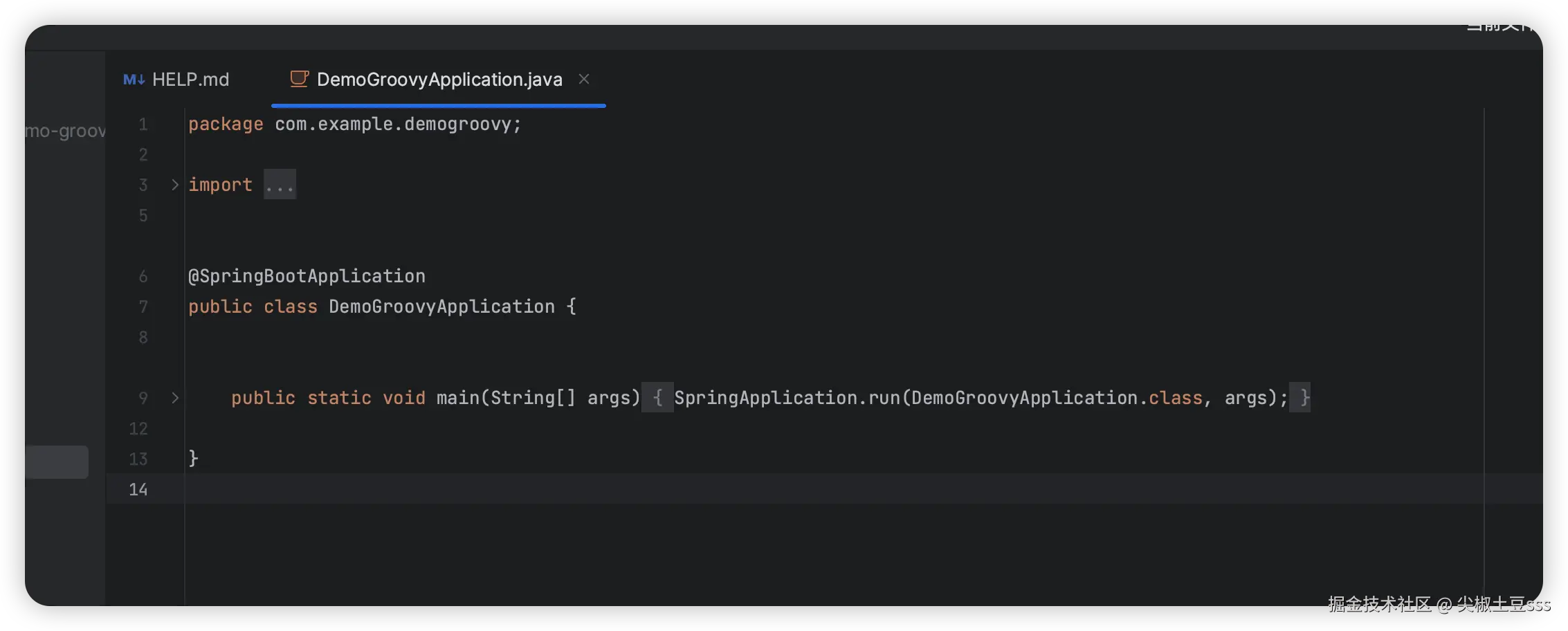Click the @SpringBootApplication annotation
The height and width of the screenshot is (631, 1568).
tap(307, 276)
